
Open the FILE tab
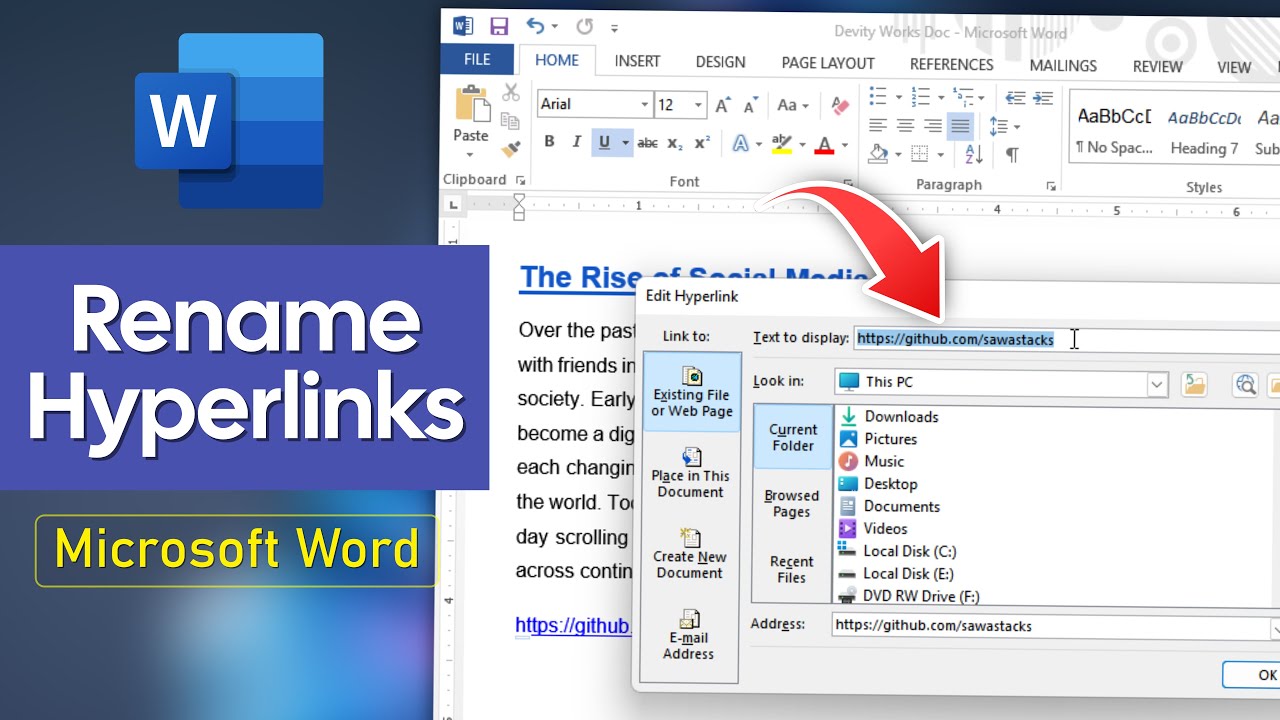point(478,60)
